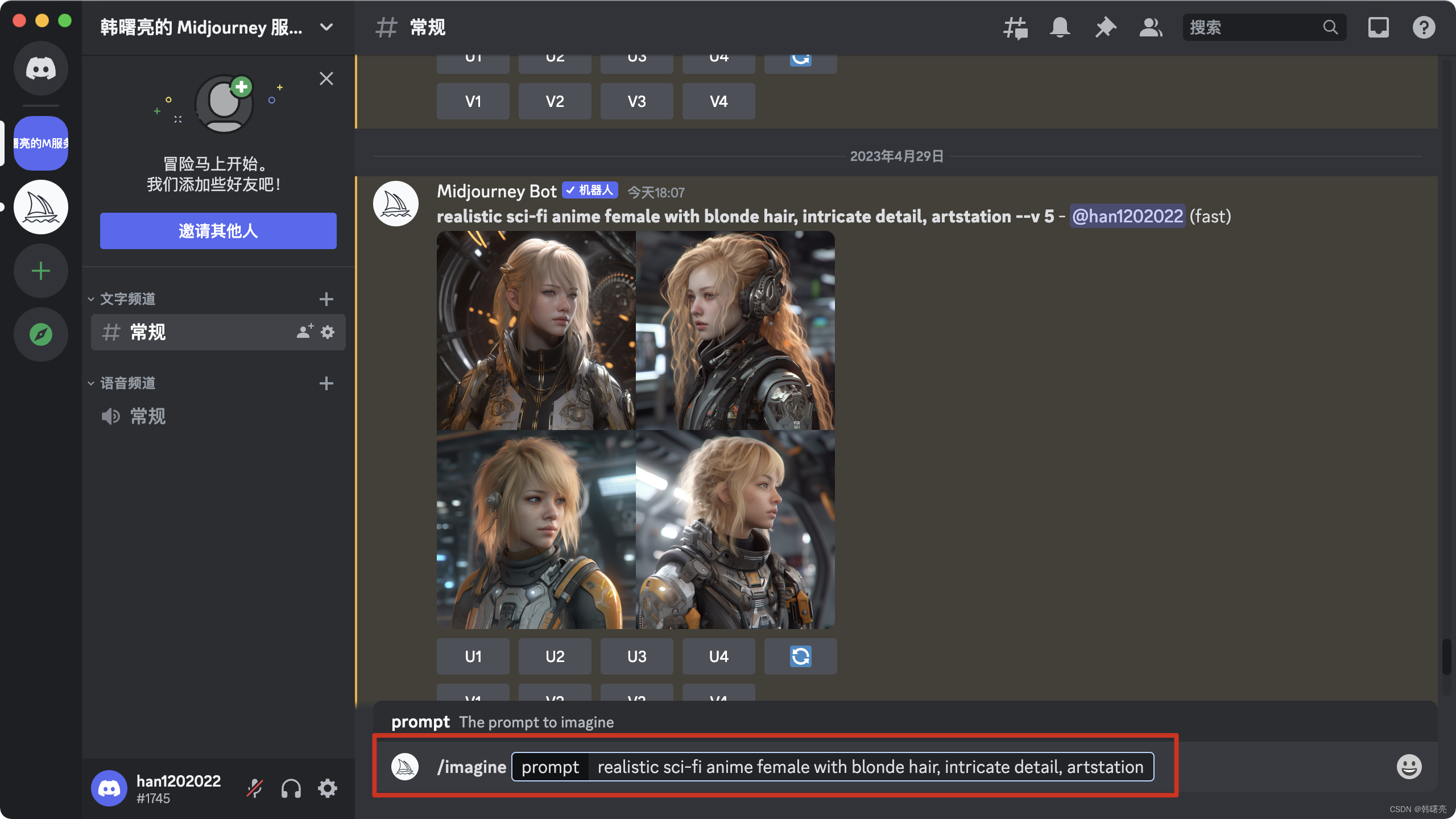Toggle the member list visibility icon
The height and width of the screenshot is (819, 1456).
coord(1151,27)
